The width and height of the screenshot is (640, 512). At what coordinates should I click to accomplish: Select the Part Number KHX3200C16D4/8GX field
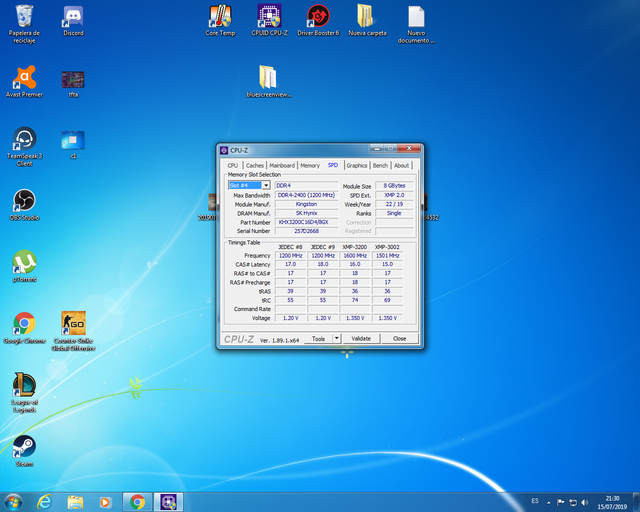coord(307,222)
